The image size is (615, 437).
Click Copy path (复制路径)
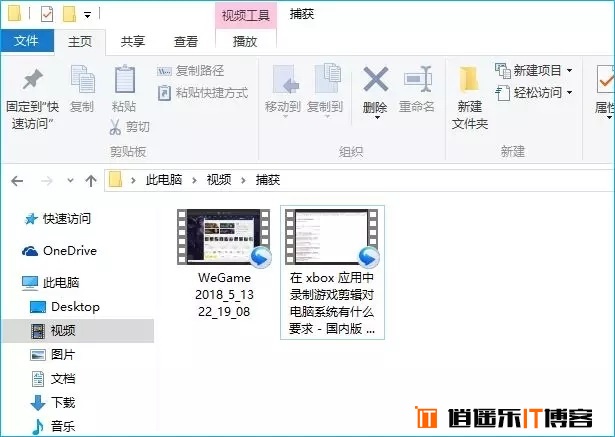click(190, 71)
